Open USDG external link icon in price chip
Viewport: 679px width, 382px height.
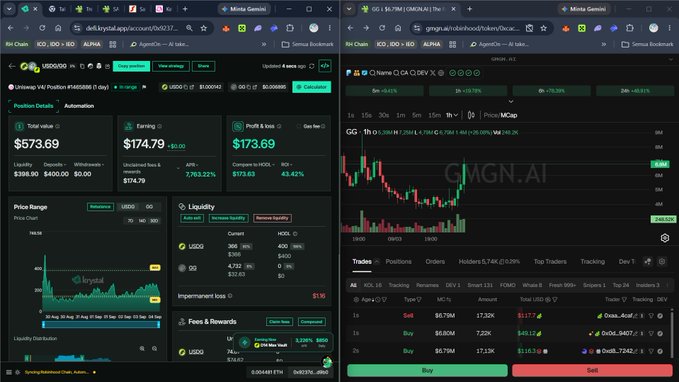[192, 87]
